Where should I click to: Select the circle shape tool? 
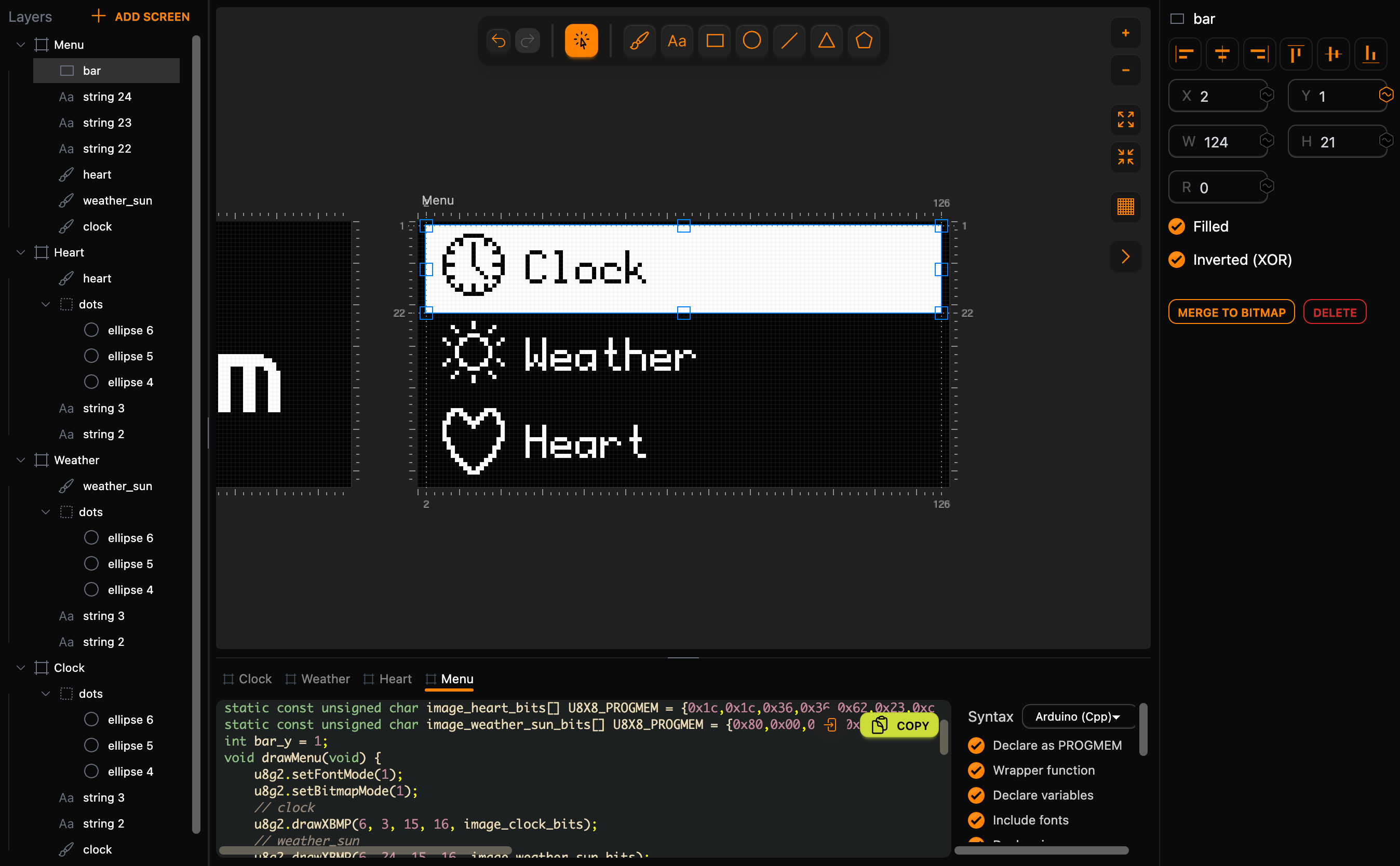[752, 40]
